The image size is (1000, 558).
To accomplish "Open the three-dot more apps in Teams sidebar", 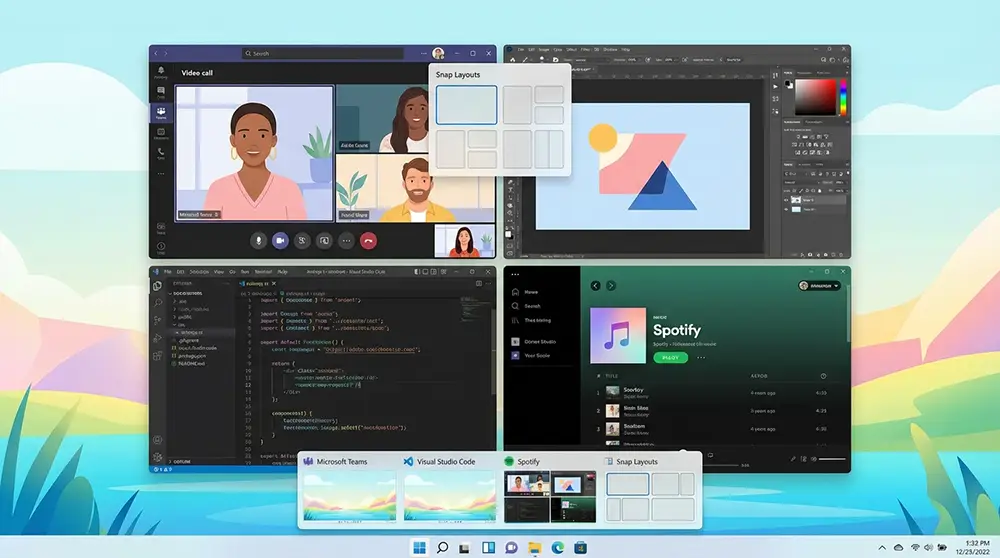I will 161,173.
